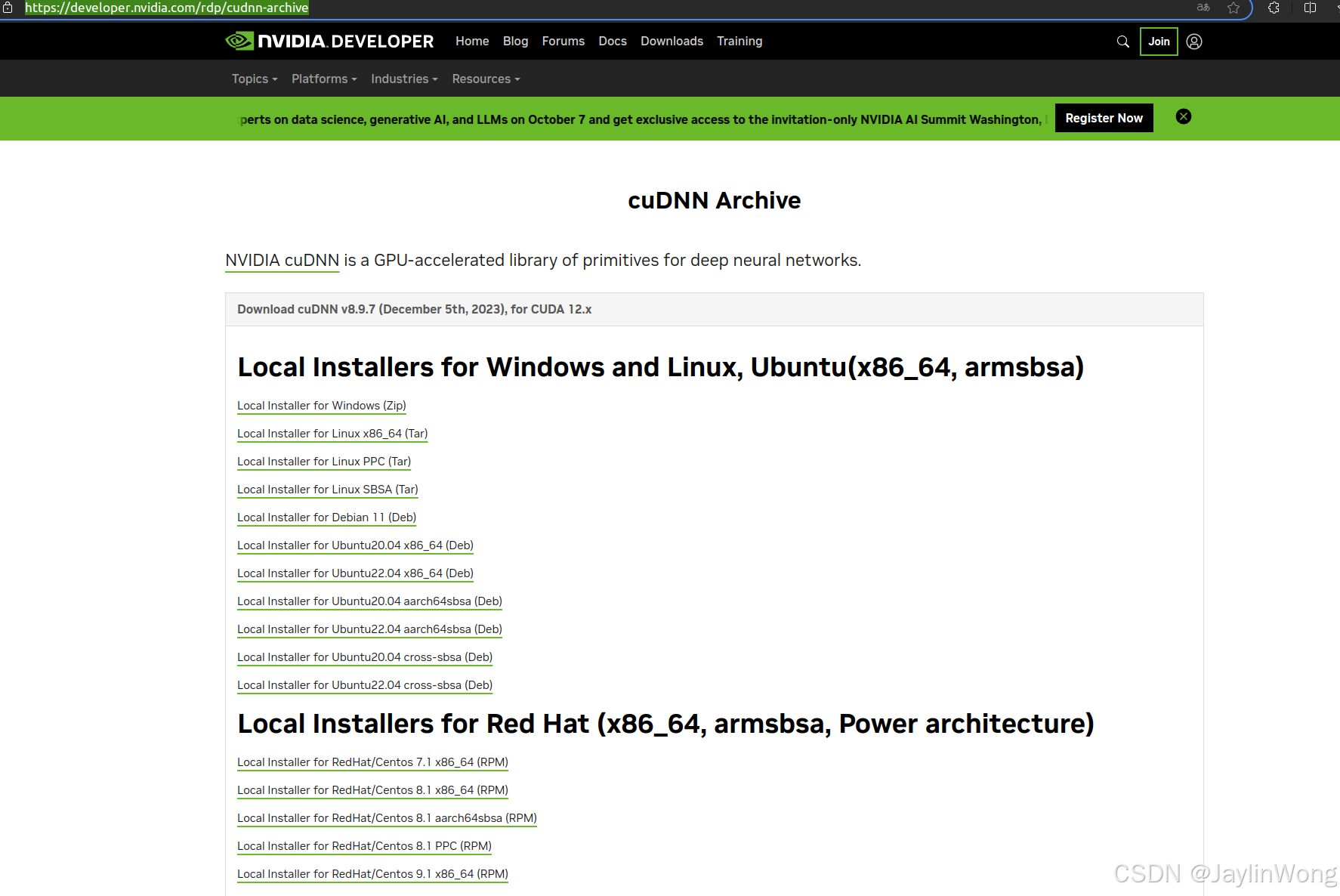This screenshot has width=1340, height=896.
Task: Open the Forums nav item
Action: coord(563,41)
